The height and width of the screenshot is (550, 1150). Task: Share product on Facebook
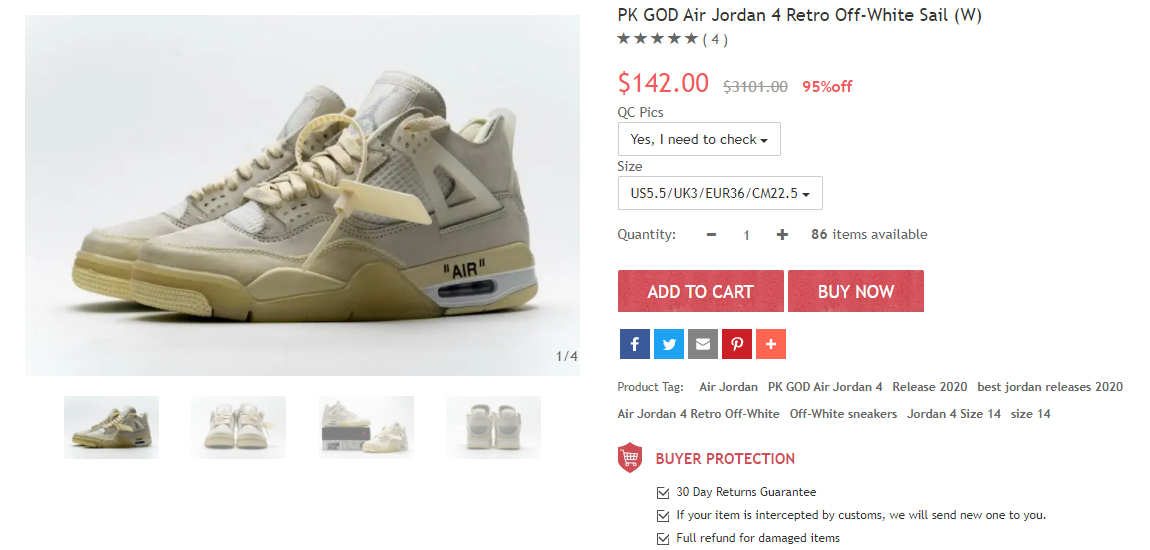(634, 344)
